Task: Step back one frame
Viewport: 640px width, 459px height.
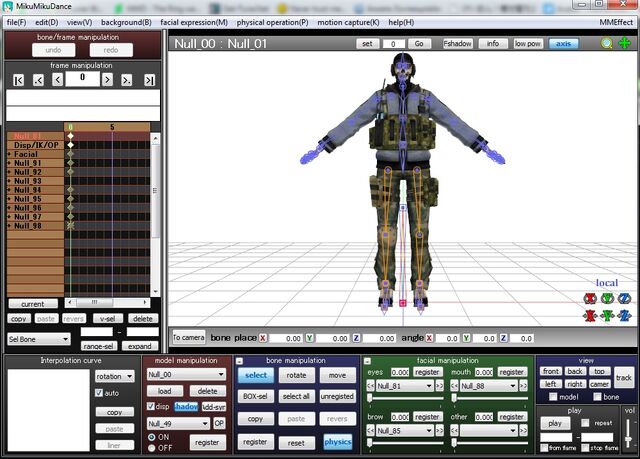Action: [x=58, y=80]
